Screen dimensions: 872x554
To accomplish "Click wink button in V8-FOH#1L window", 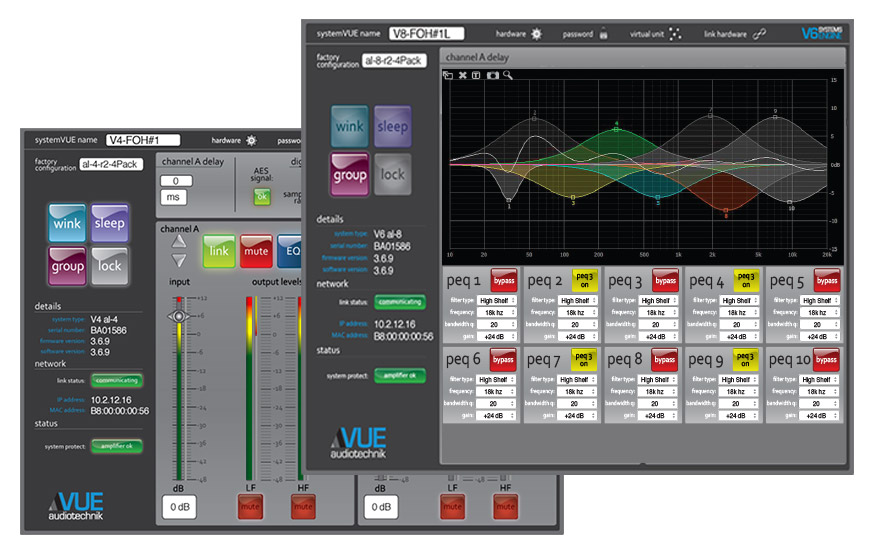I will pos(349,126).
